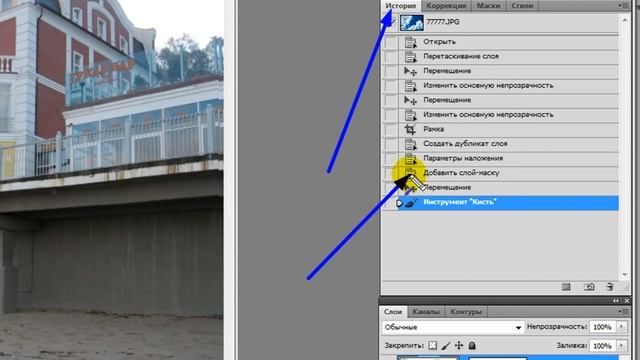This screenshot has height=360, width=640.
Task: Lock all with the padlock icon
Action: pos(472,345)
